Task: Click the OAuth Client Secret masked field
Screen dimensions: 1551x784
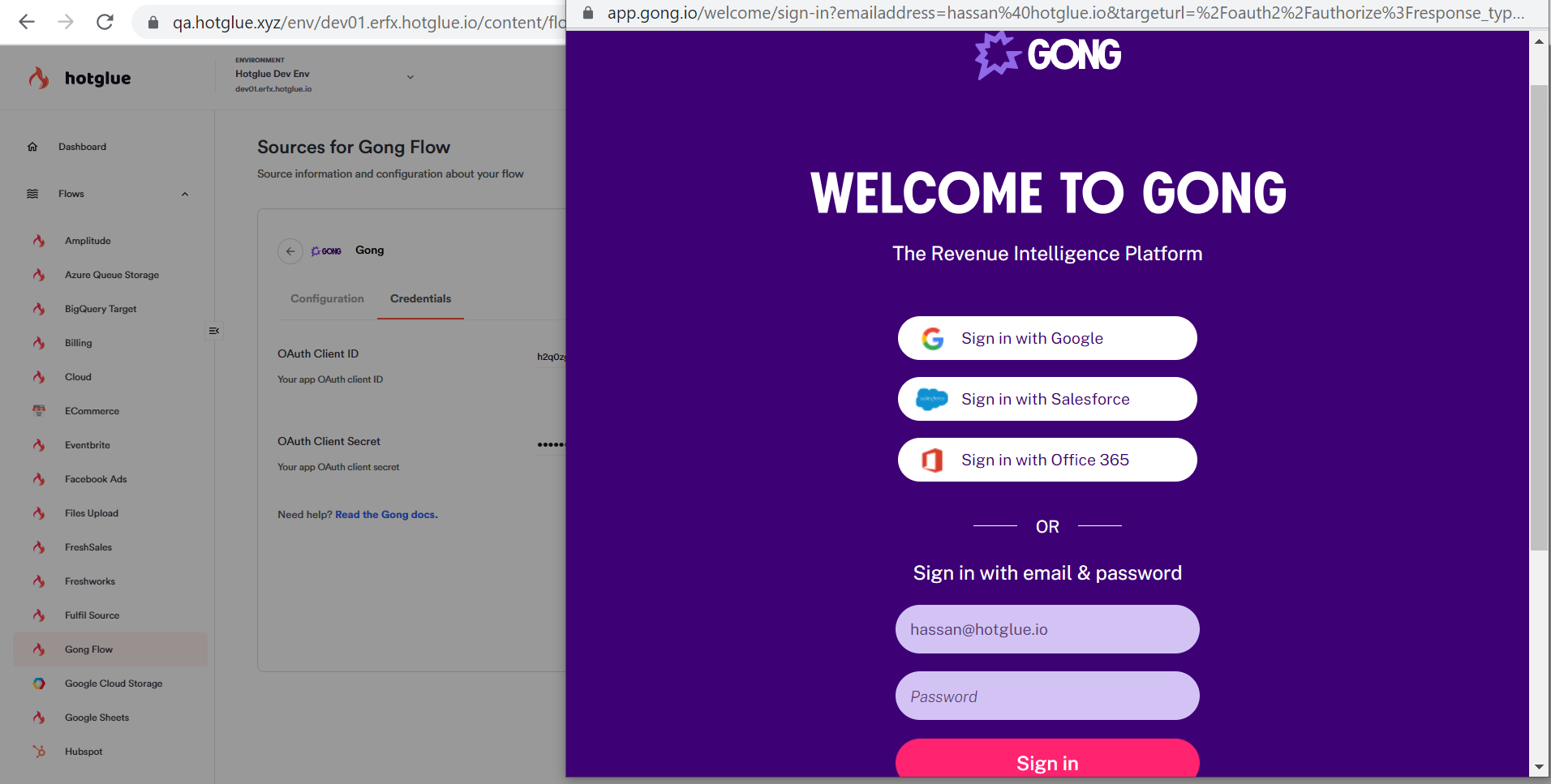Action: click(x=552, y=444)
